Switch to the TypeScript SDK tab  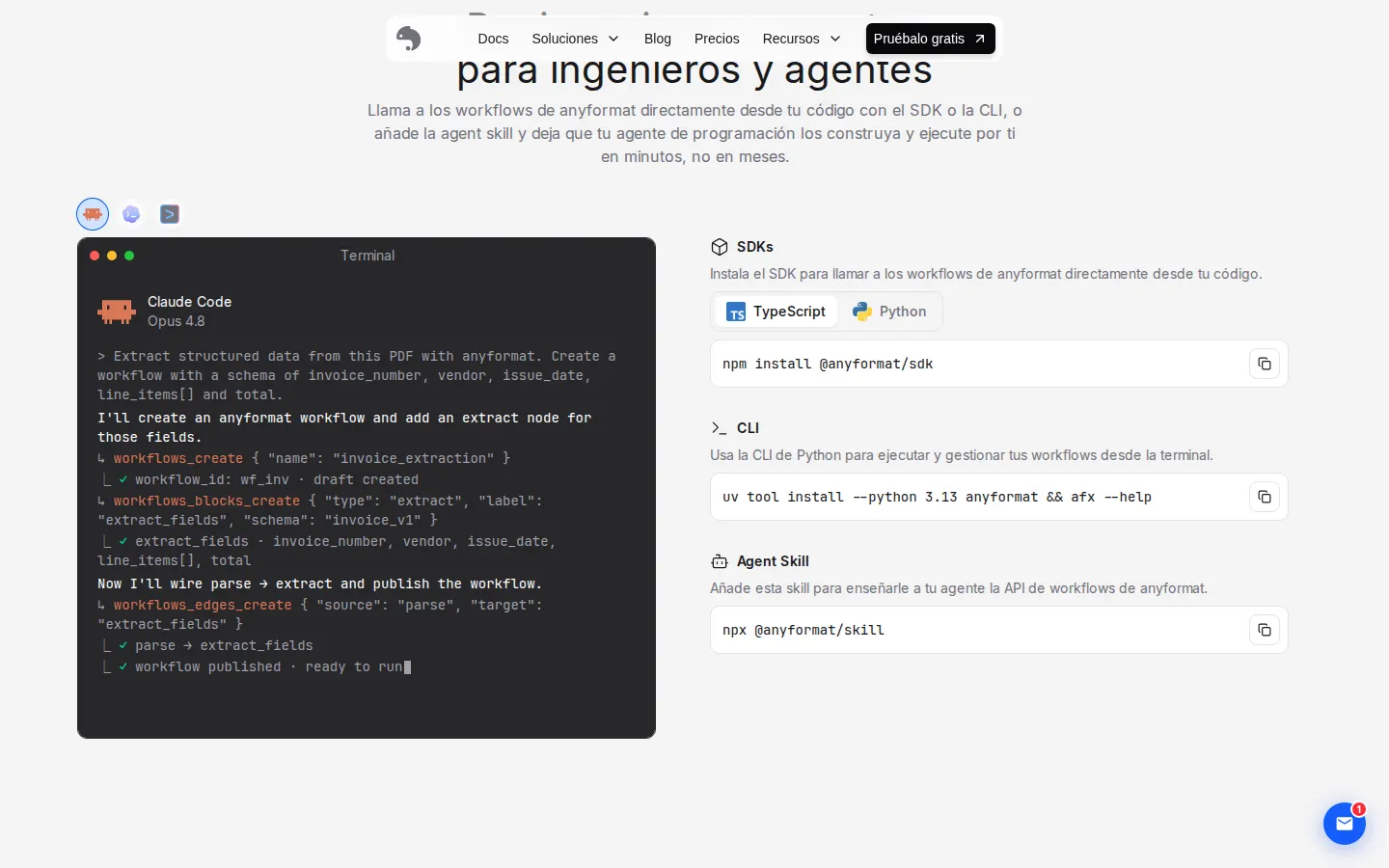(x=776, y=312)
